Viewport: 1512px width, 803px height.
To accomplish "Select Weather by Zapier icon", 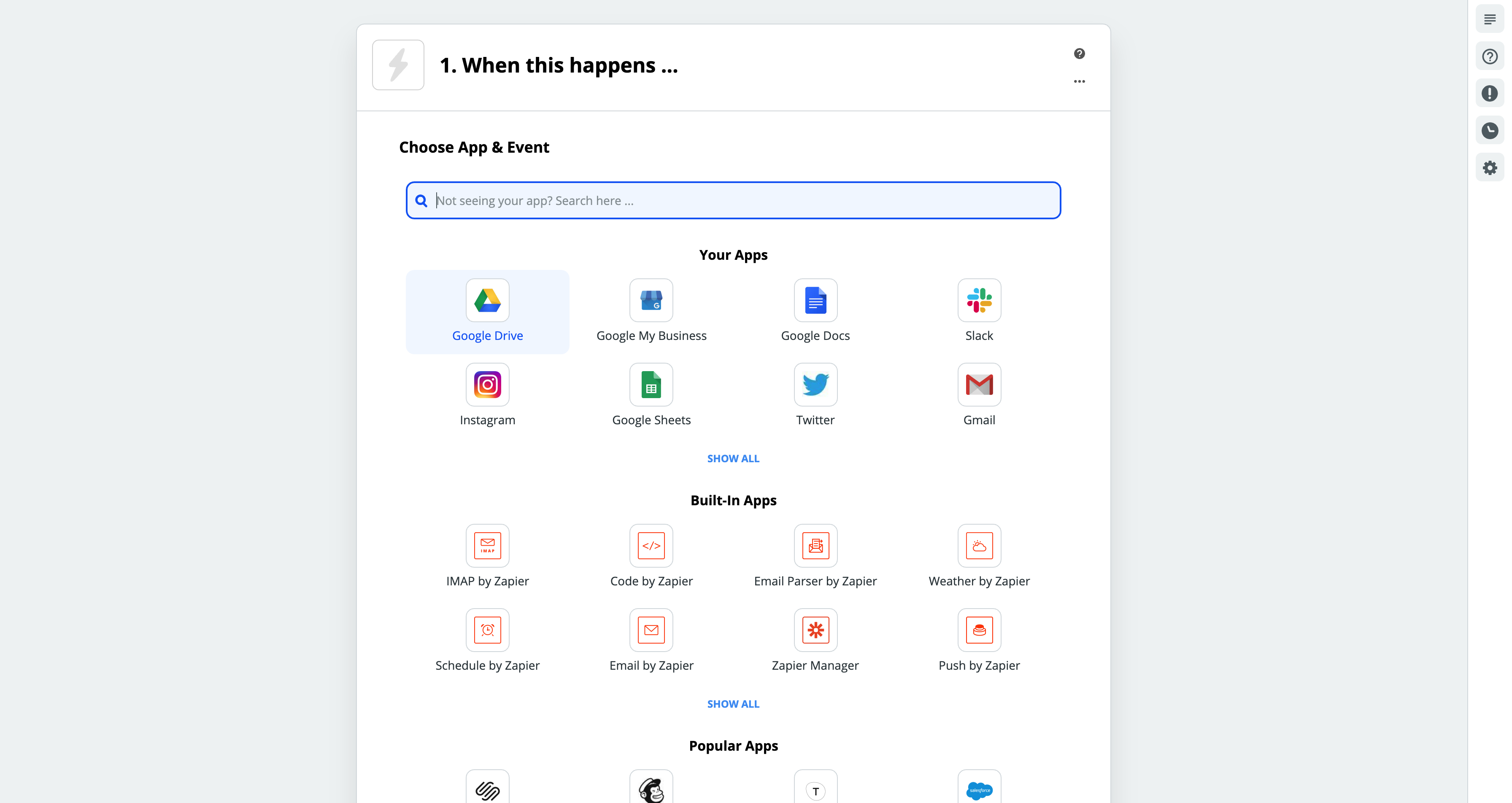I will tap(979, 545).
